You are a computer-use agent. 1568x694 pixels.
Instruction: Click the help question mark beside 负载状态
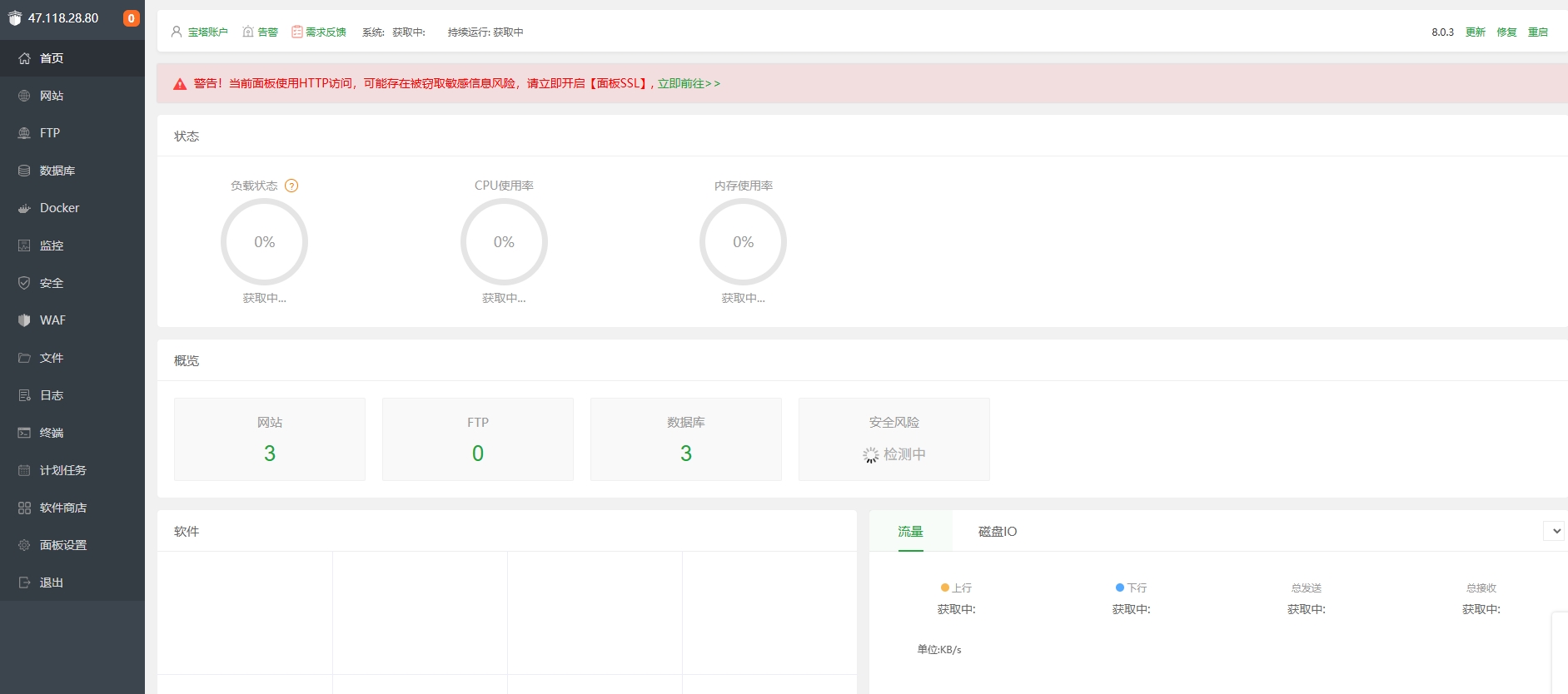291,186
